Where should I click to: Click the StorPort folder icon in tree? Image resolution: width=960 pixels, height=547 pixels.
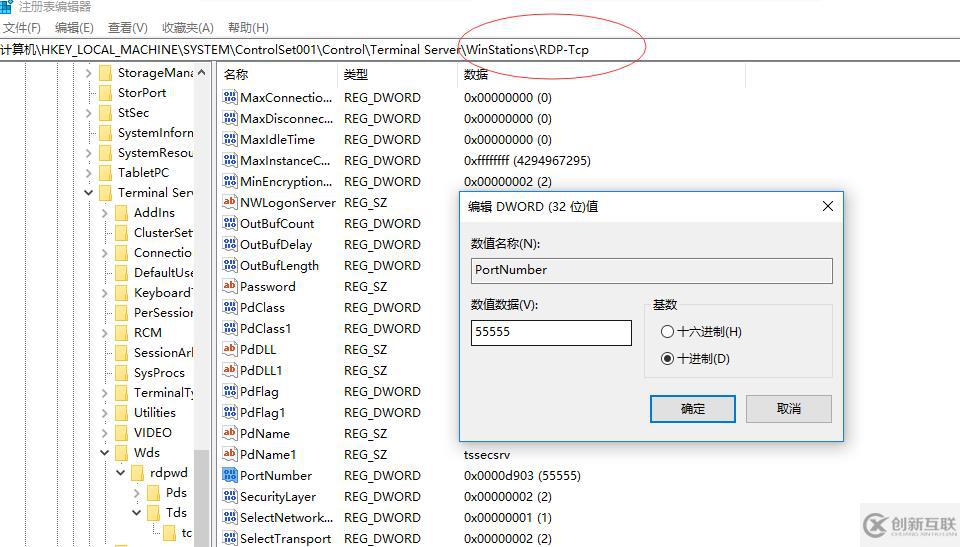105,92
